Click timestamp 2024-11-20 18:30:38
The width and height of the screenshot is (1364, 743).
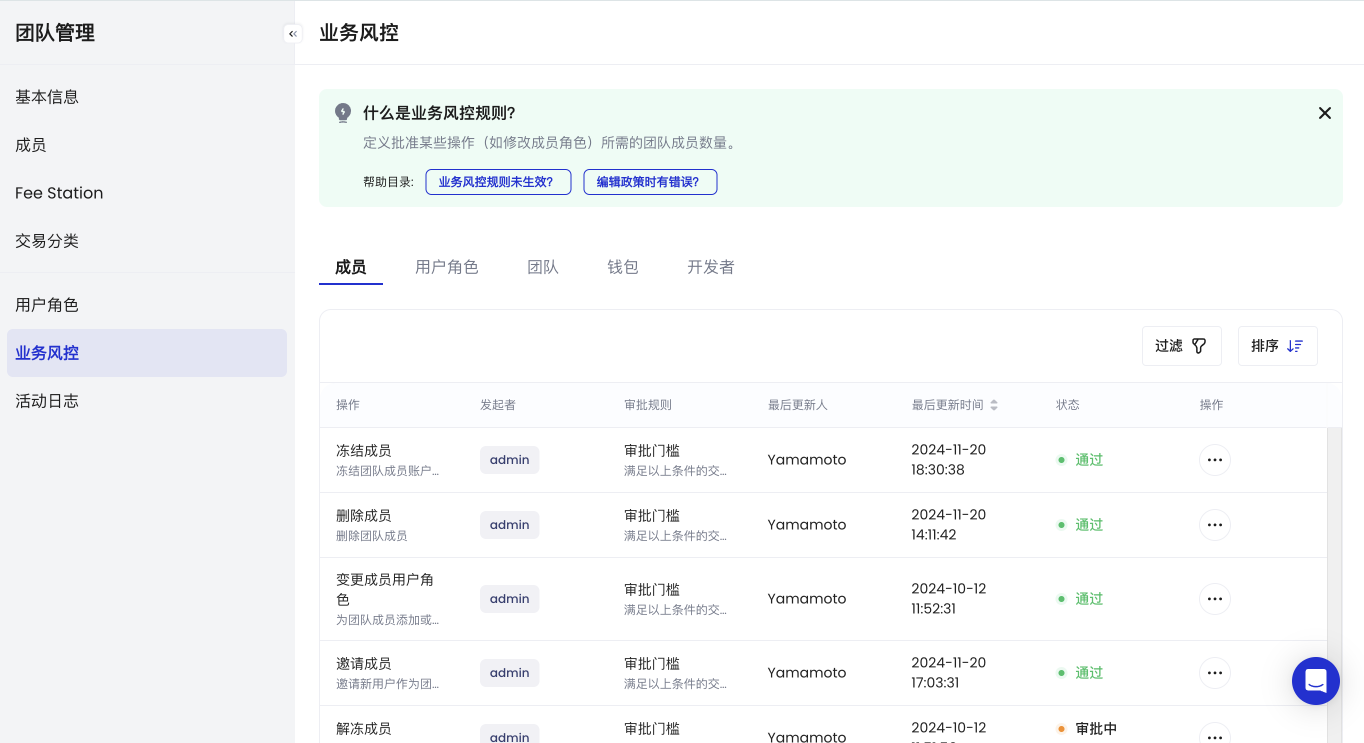click(x=949, y=460)
